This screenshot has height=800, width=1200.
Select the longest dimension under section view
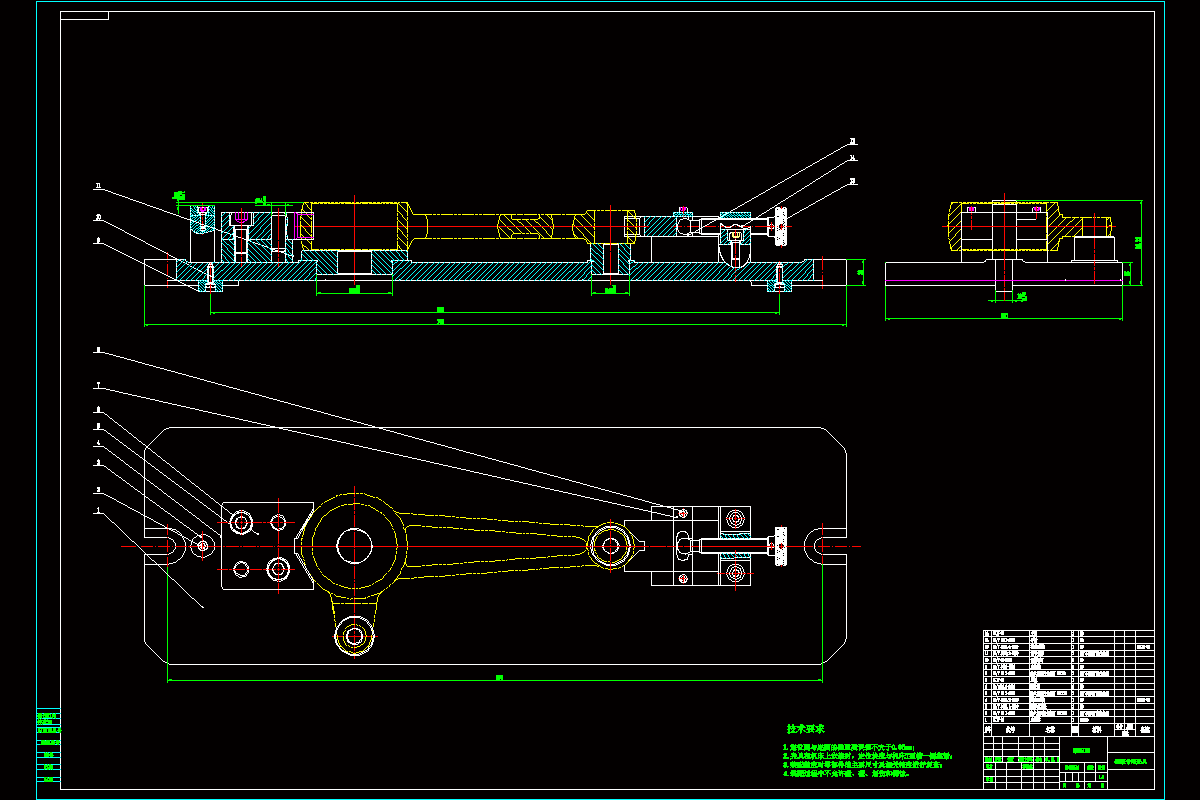pyautogui.click(x=496, y=323)
